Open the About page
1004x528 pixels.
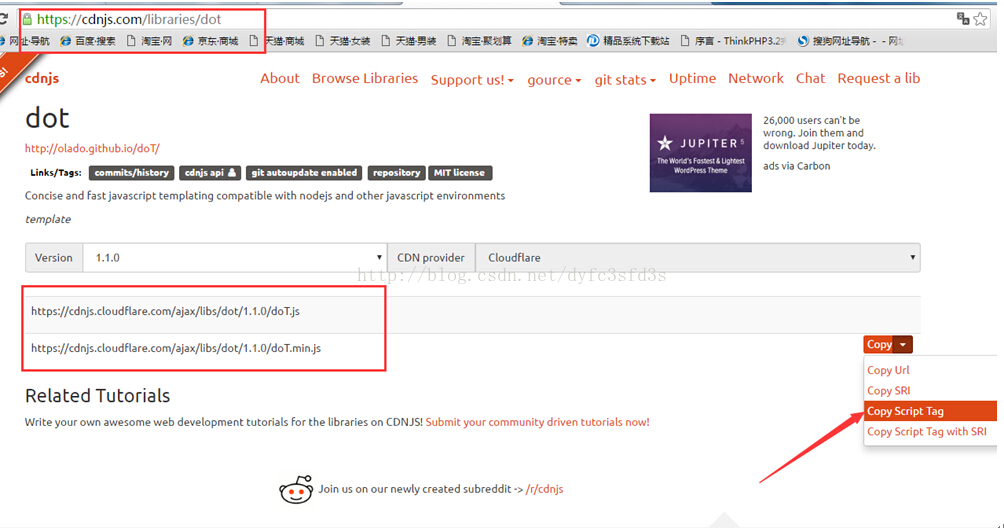pos(280,78)
